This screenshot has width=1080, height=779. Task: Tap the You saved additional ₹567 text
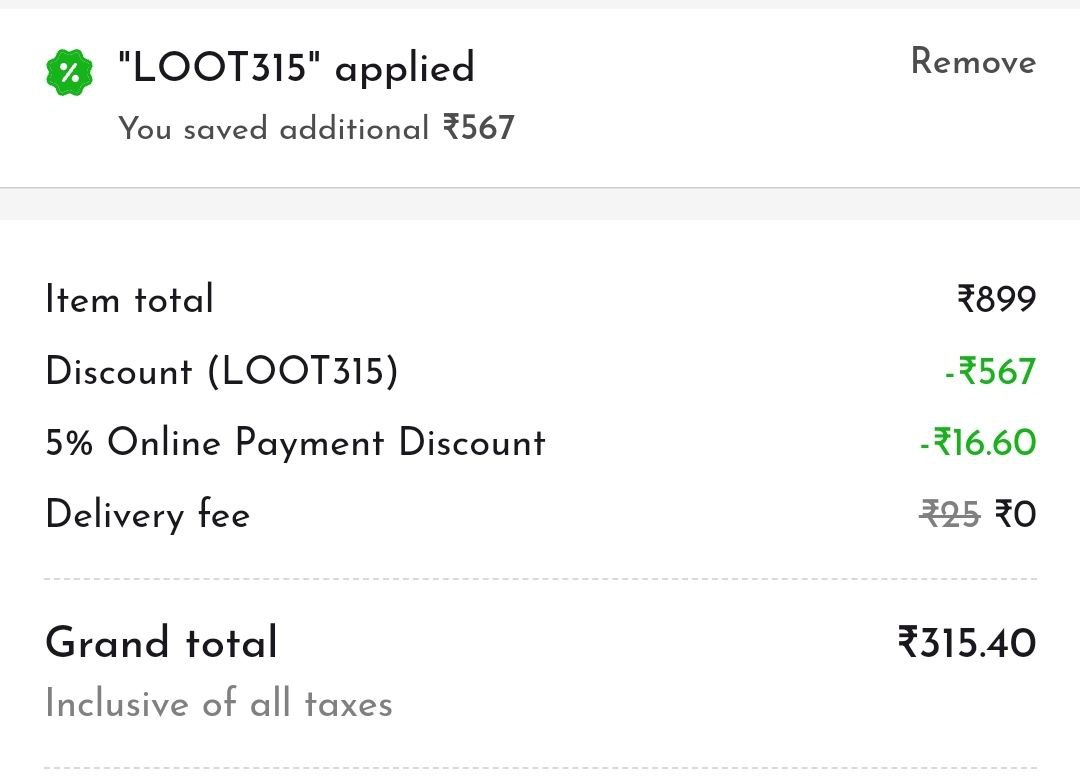point(316,128)
